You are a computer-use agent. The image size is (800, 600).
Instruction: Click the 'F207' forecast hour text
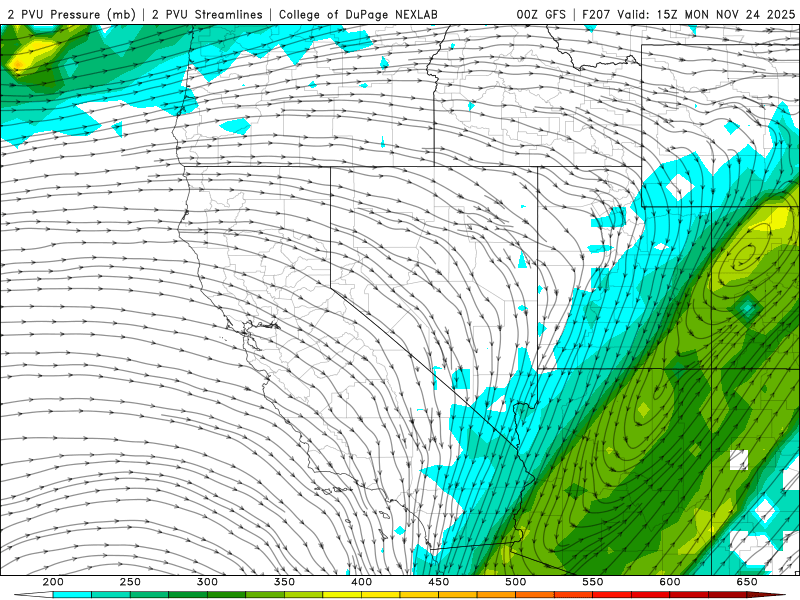point(597,14)
